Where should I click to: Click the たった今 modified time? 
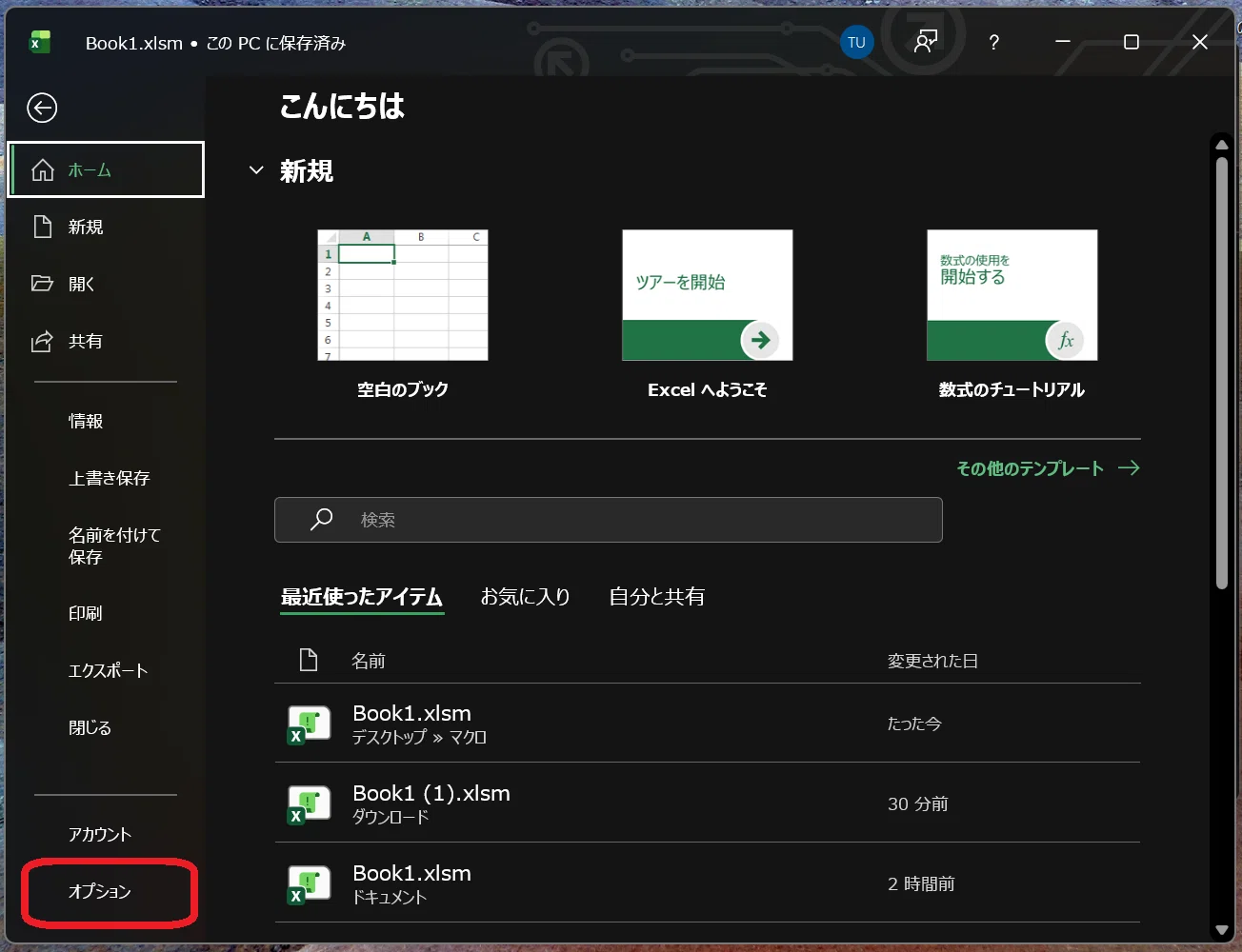click(x=914, y=724)
